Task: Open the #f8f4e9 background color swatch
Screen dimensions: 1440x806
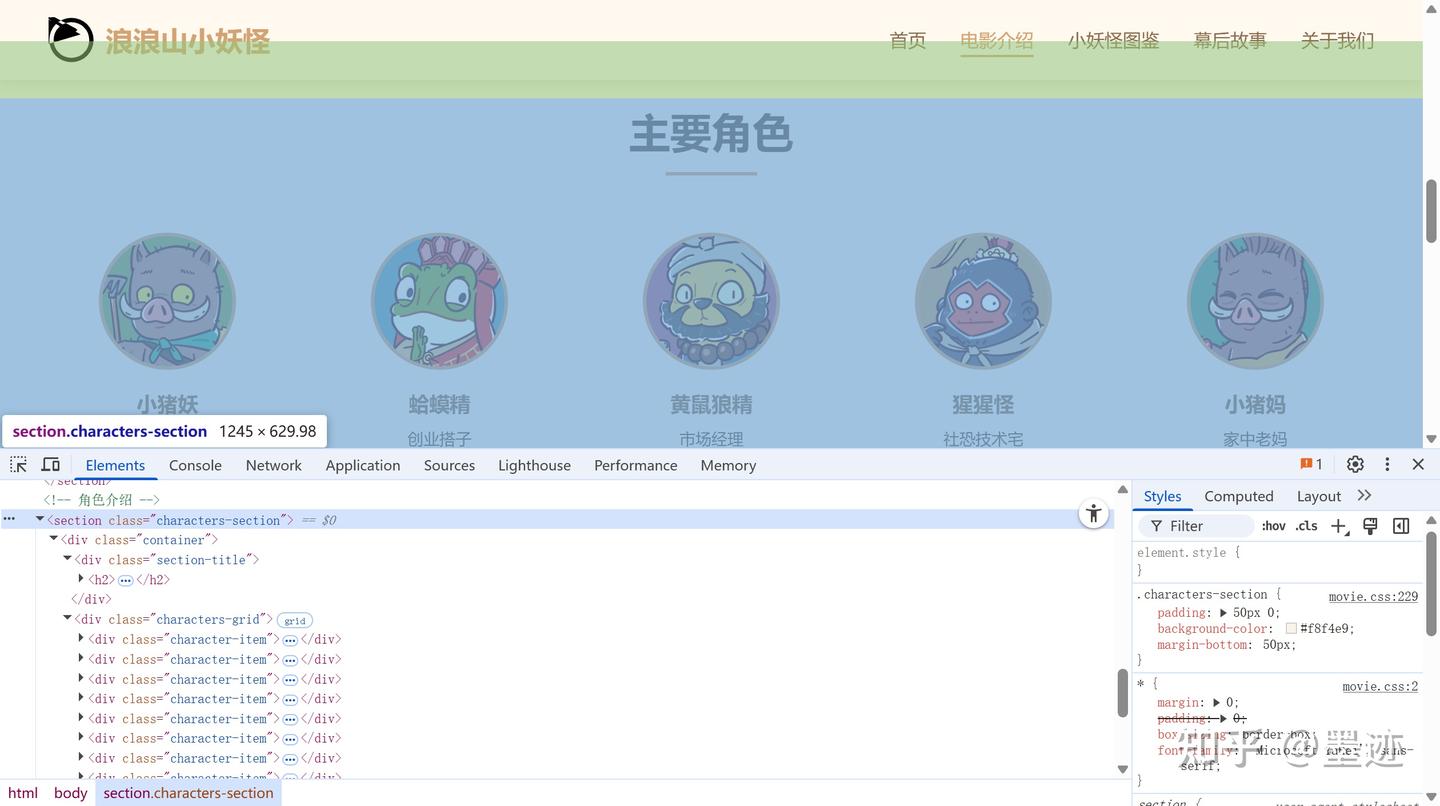Action: point(1291,629)
